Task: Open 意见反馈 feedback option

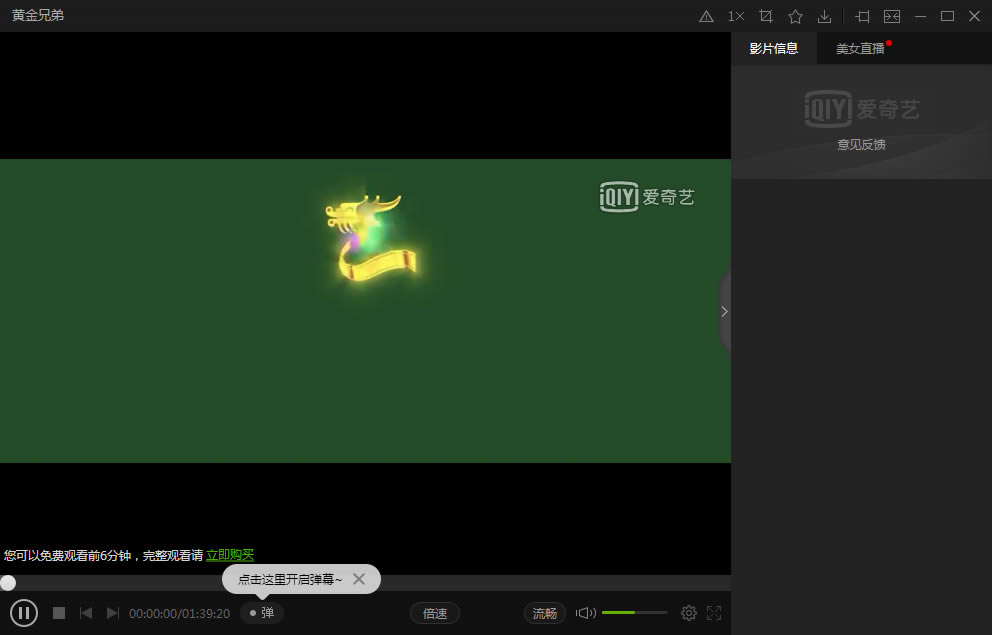Action: tap(861, 144)
